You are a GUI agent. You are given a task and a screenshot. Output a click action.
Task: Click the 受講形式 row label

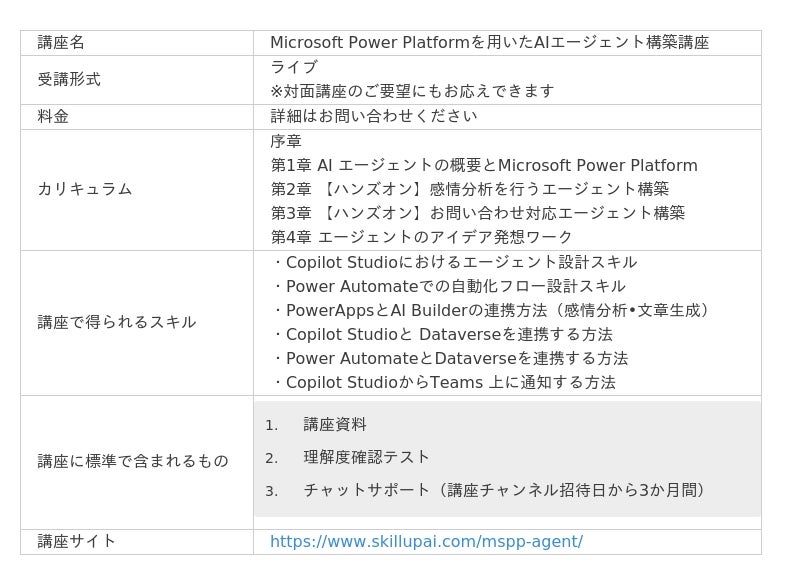pos(69,79)
